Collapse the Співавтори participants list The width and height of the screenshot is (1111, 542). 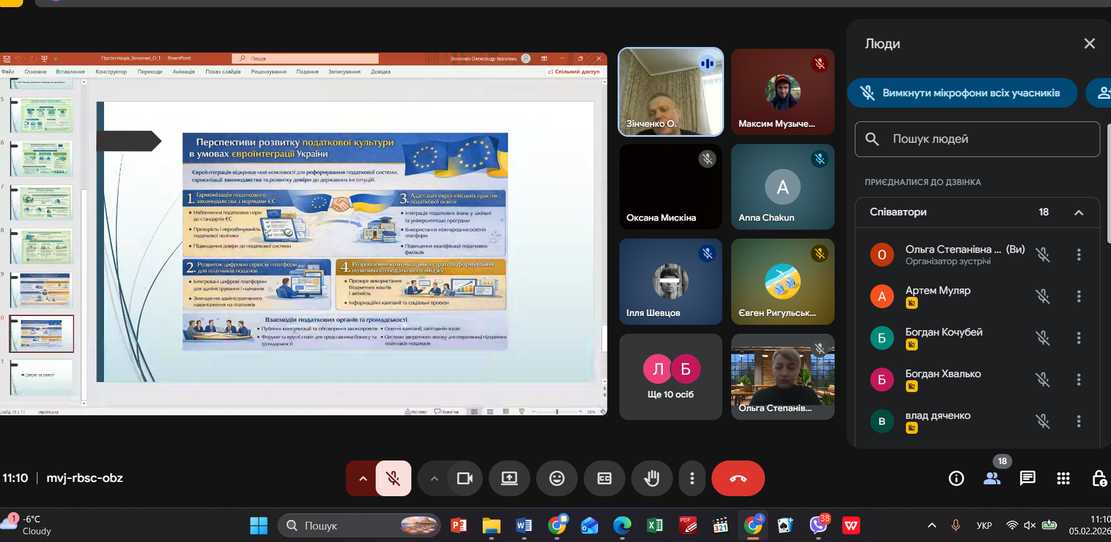[1078, 213]
